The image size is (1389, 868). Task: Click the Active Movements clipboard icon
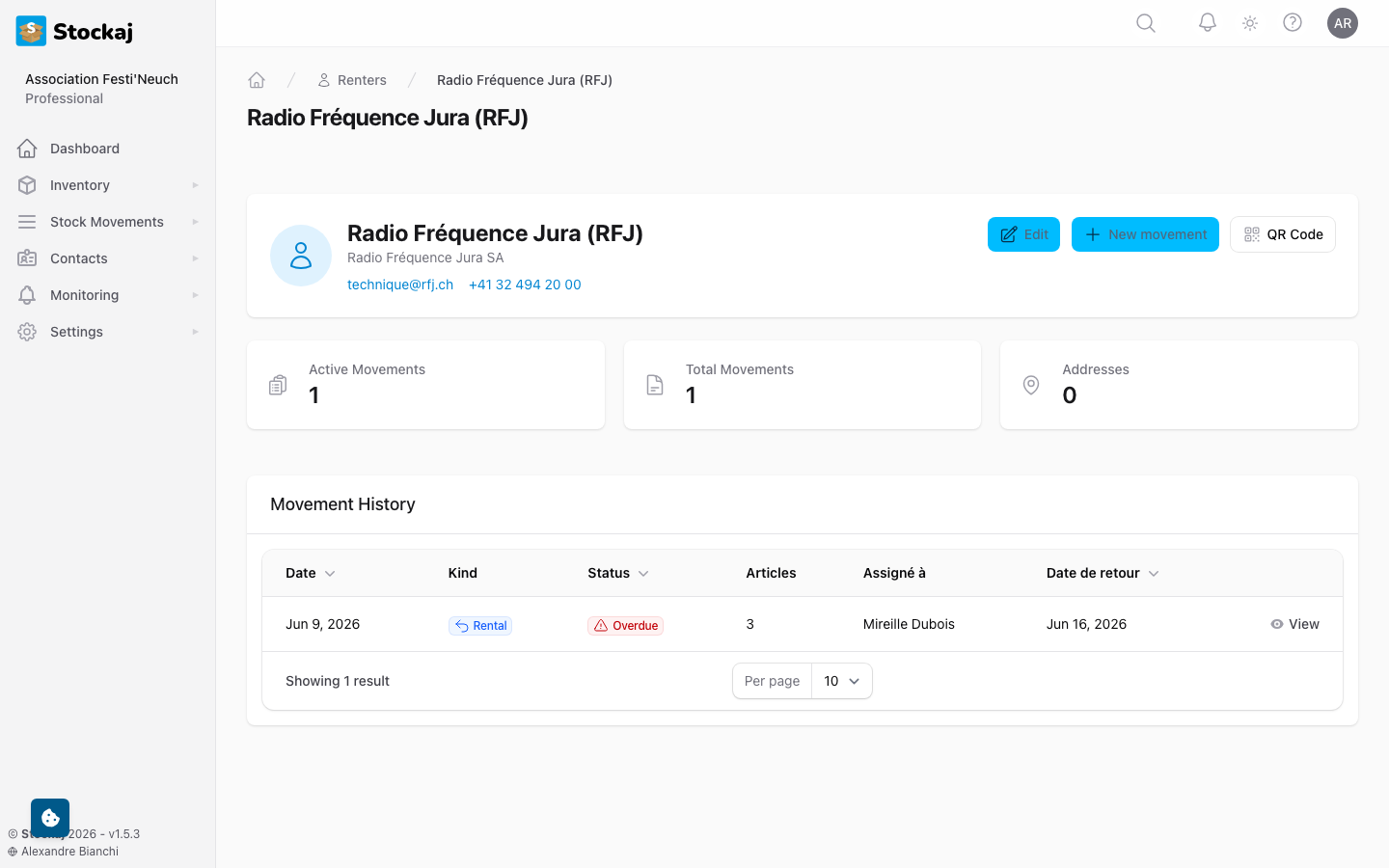(278, 385)
